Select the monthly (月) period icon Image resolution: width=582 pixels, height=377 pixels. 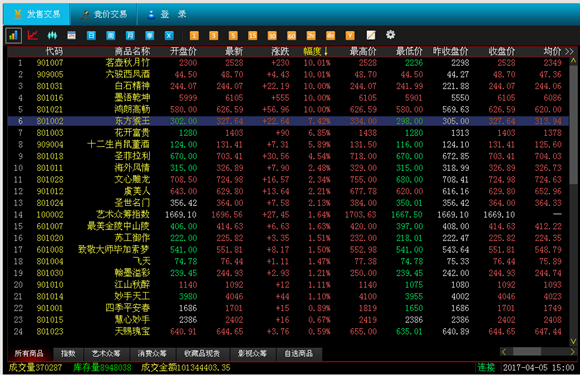pyautogui.click(x=130, y=36)
